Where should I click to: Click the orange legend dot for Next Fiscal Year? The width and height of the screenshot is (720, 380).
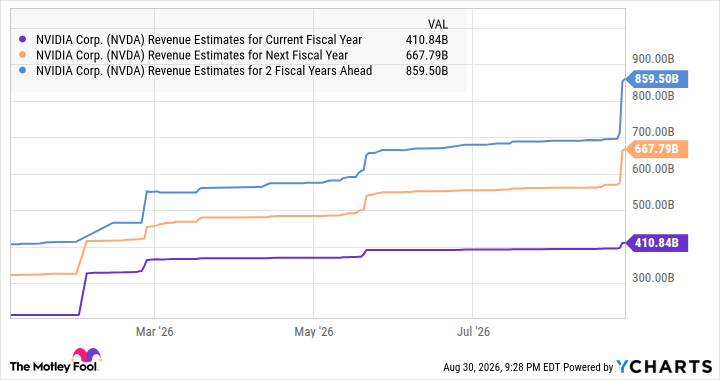23,55
